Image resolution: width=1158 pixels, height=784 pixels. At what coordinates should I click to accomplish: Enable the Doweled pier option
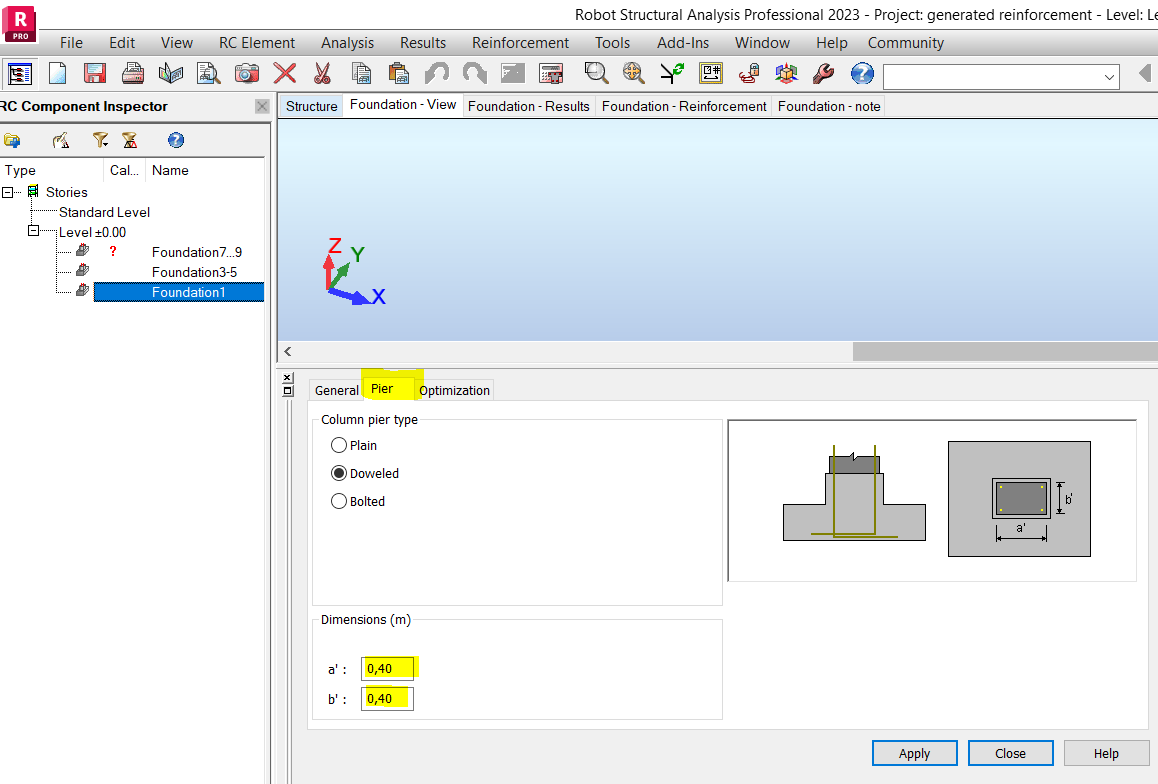[x=339, y=473]
